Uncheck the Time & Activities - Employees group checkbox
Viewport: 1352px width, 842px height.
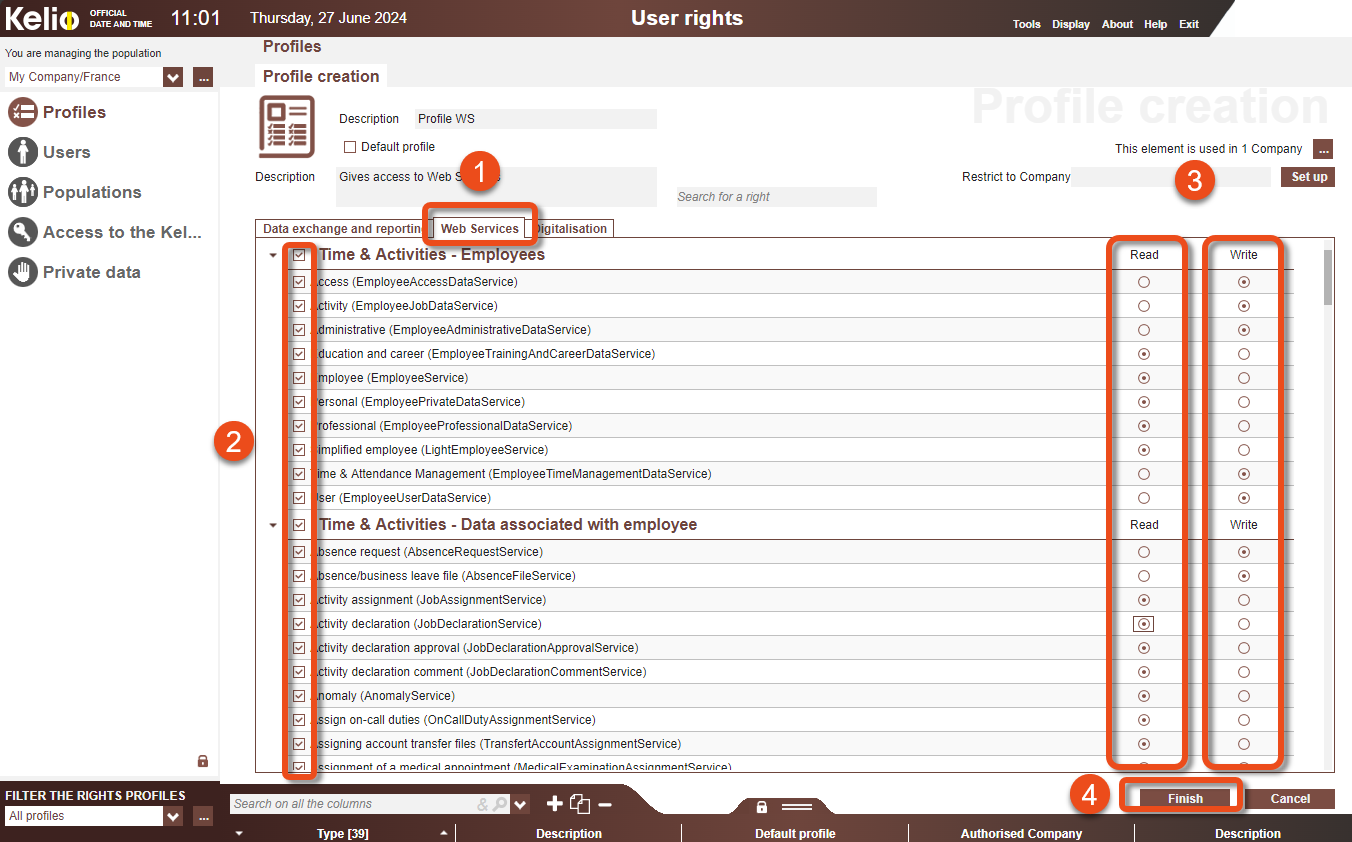pyautogui.click(x=299, y=255)
